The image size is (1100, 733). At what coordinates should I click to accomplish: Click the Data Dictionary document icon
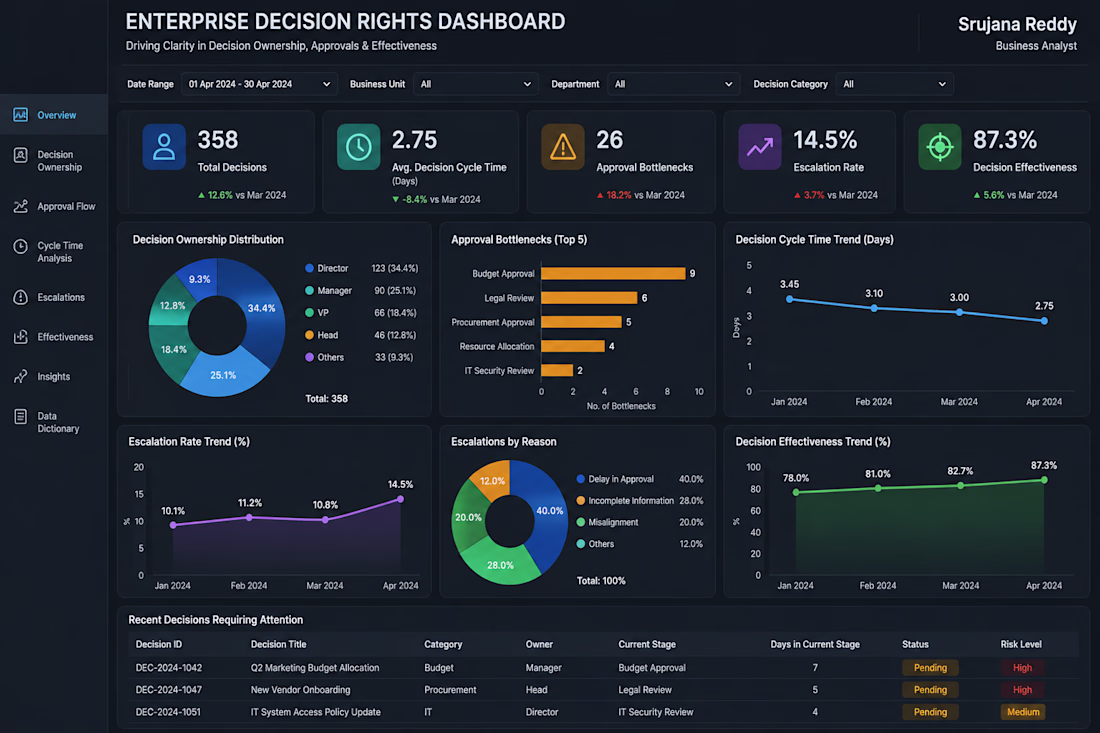click(20, 417)
